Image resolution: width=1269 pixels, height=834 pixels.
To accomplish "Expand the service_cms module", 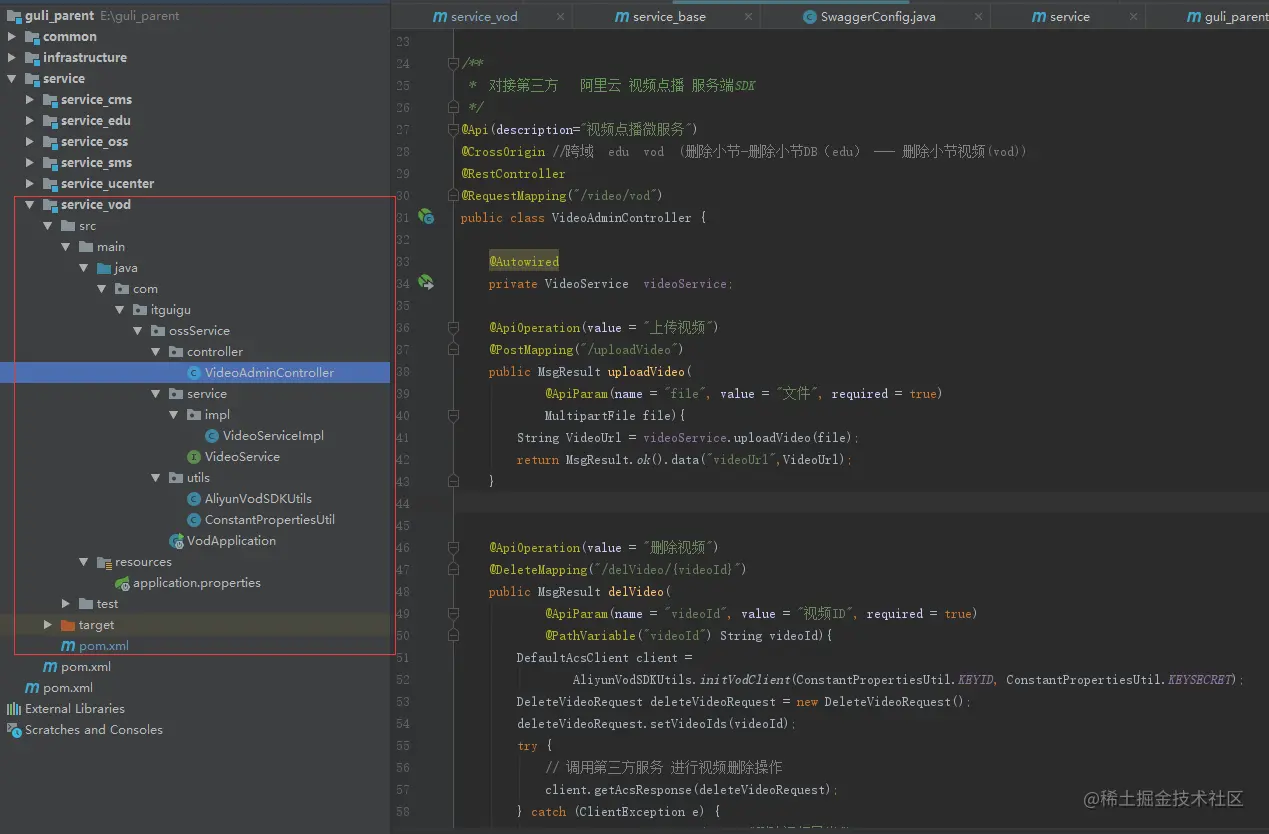I will coord(30,99).
